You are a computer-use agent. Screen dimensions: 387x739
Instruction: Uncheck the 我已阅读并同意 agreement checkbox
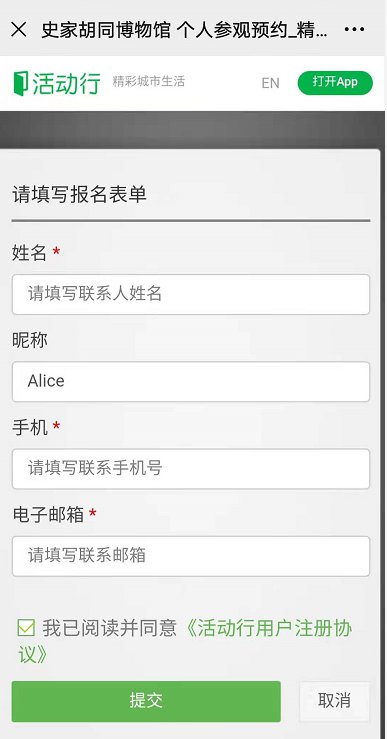(26, 628)
